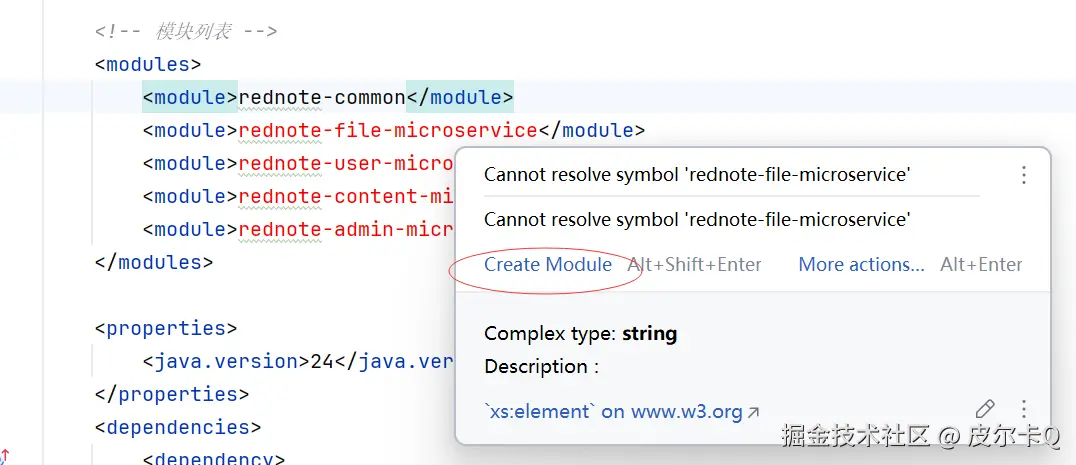Screen dimensions: 1076x465
Task: Click the Create Module quick fix
Action: [548, 265]
